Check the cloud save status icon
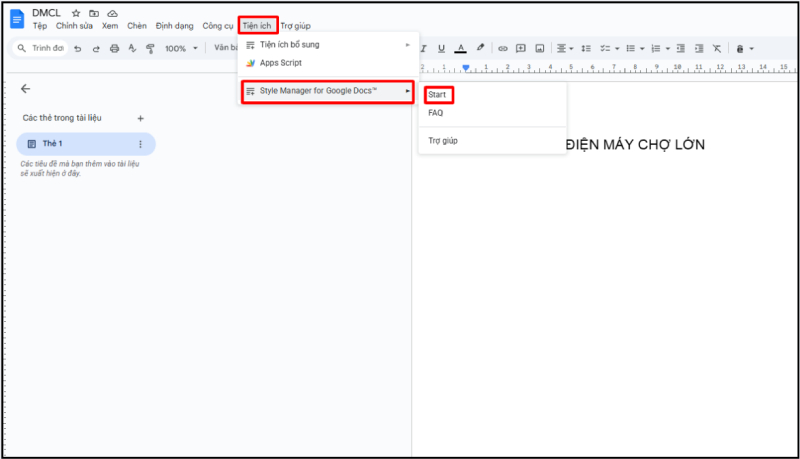The height and width of the screenshot is (459, 800). click(112, 13)
